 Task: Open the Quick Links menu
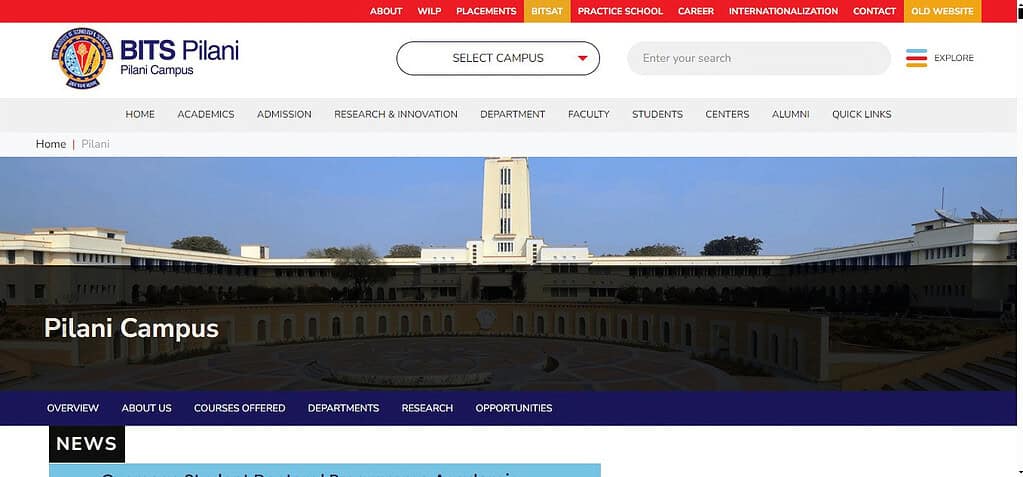coord(861,114)
